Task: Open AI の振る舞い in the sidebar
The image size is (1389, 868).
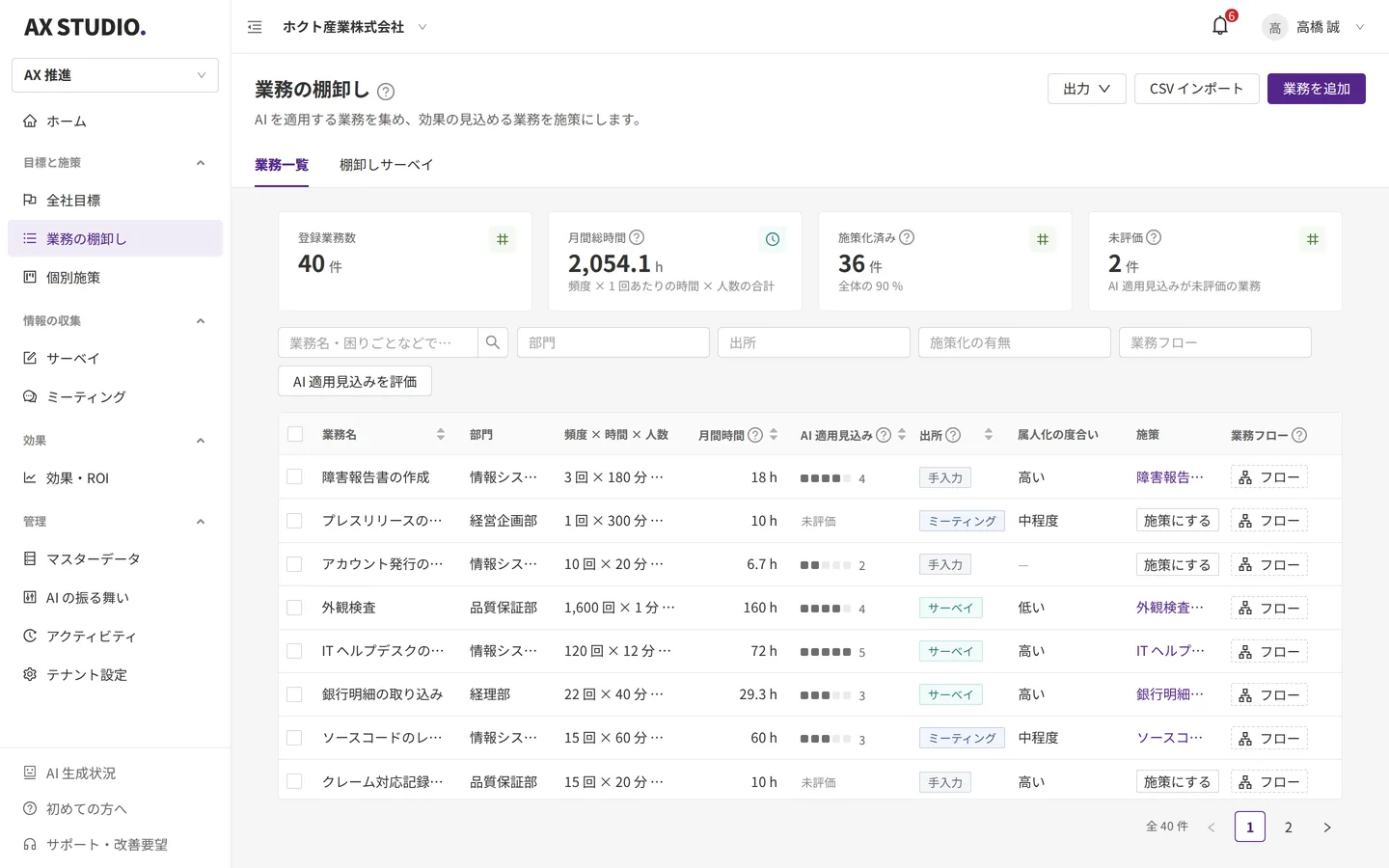Action: (x=115, y=597)
